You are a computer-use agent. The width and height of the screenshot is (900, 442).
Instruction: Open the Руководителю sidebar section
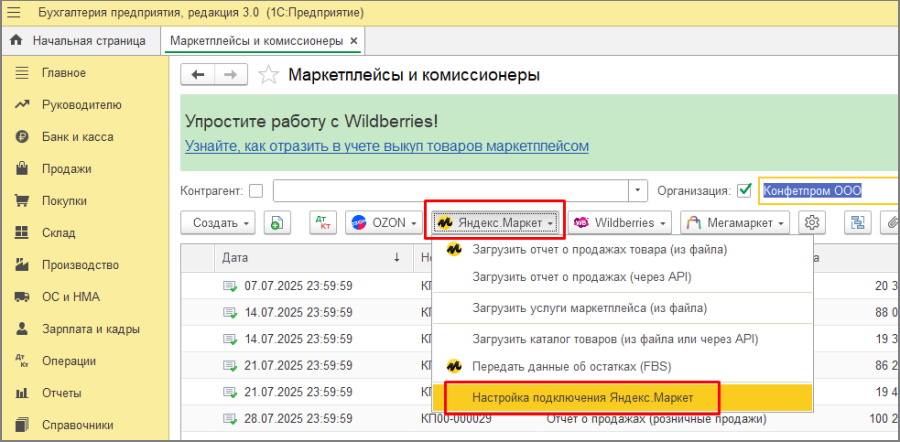pyautogui.click(x=81, y=105)
